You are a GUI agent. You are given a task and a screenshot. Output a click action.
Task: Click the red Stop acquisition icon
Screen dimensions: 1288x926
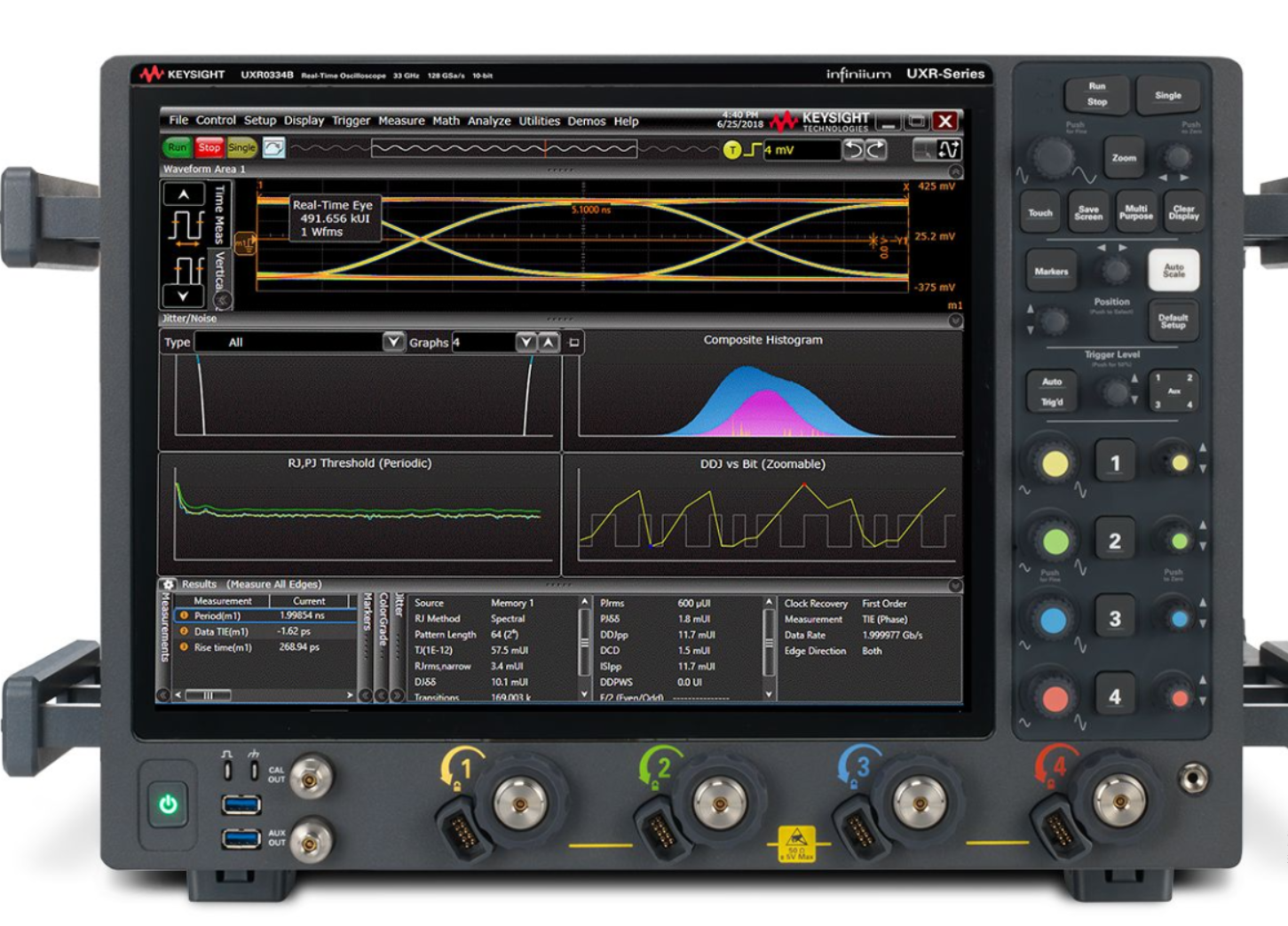click(210, 148)
